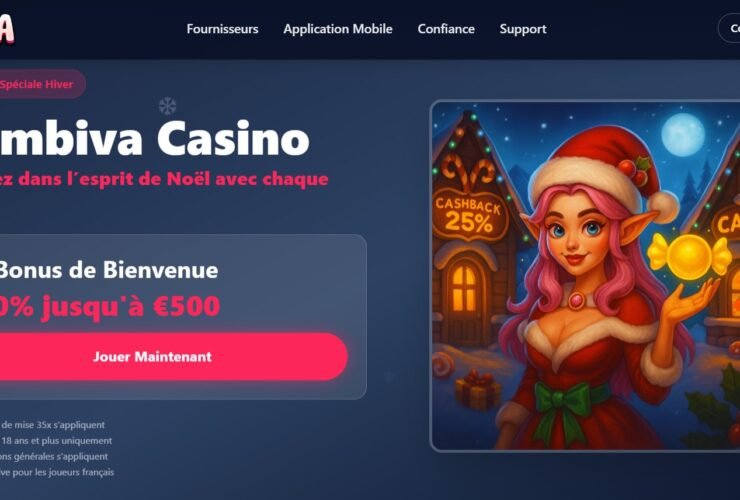Click the joueurs français notice line
Viewport: 740px width, 500px height.
(57, 472)
